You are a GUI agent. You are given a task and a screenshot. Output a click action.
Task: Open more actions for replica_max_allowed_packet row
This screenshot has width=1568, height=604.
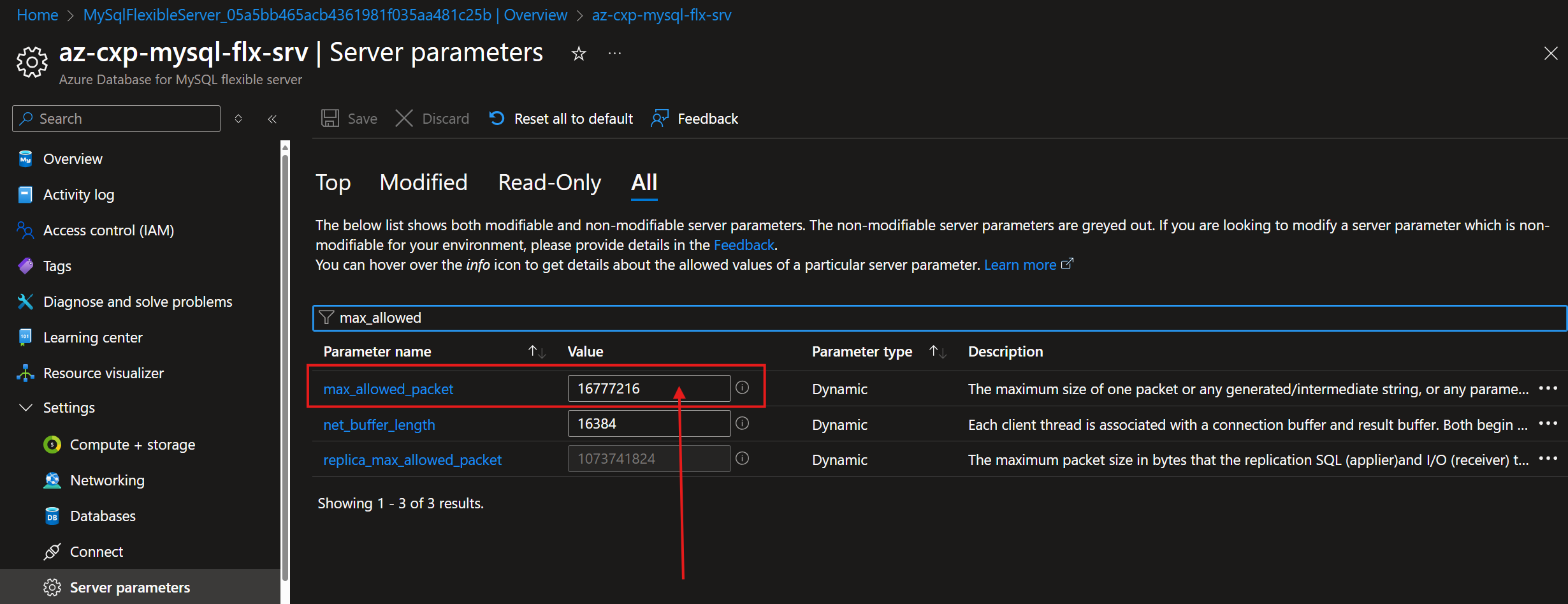pyautogui.click(x=1548, y=459)
